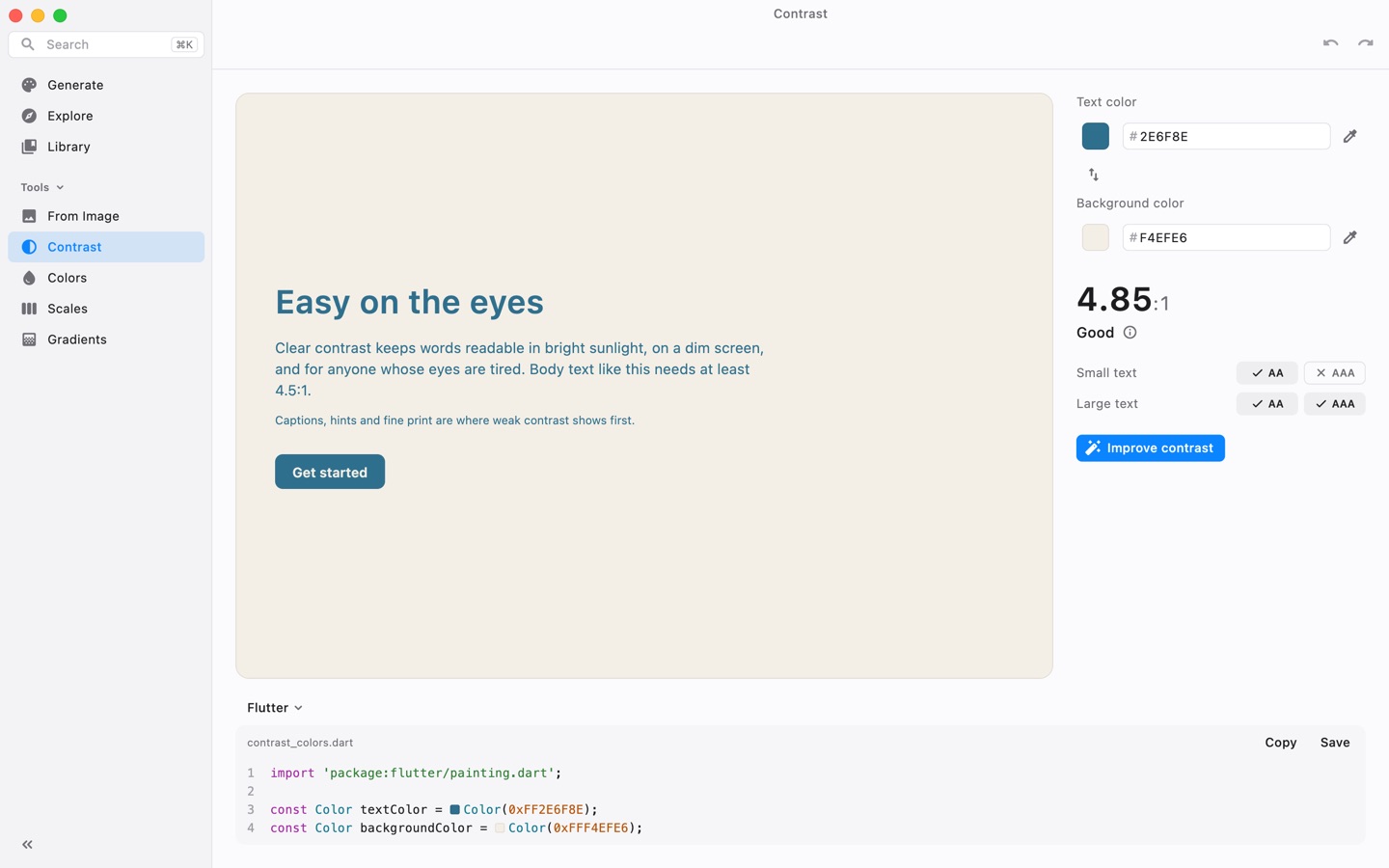The image size is (1389, 868).
Task: Click the Get started preview button
Action: [x=330, y=472]
